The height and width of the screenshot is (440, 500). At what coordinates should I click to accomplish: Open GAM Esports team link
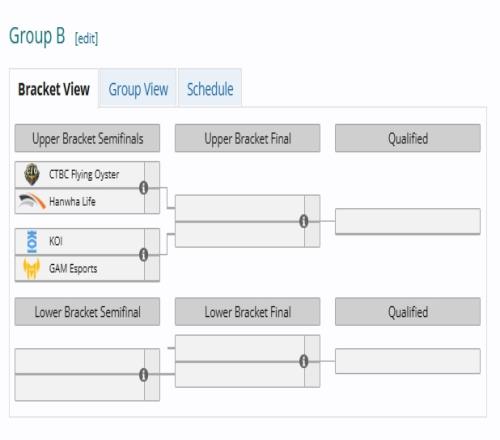[x=73, y=268]
